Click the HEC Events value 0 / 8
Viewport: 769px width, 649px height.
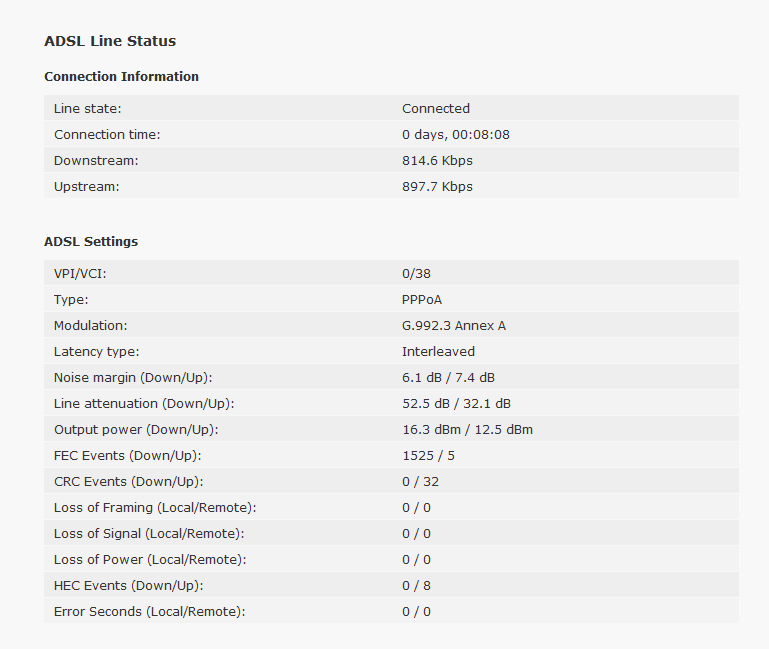point(416,585)
